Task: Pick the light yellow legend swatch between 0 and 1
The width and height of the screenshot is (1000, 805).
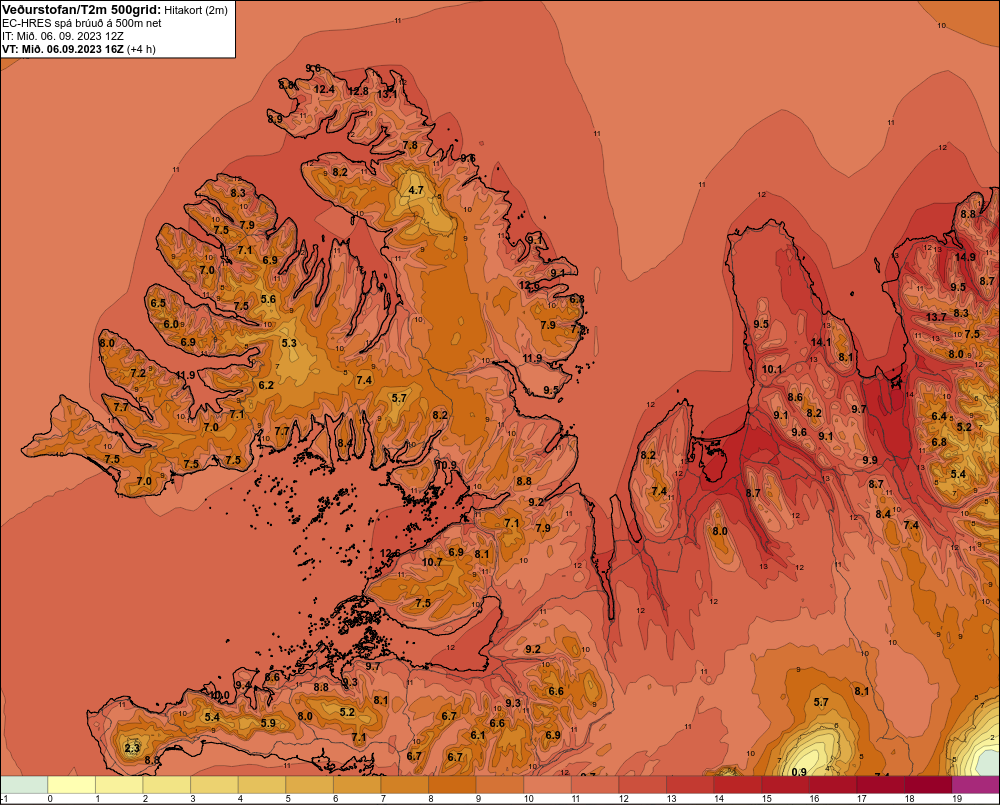Action: pos(71,784)
